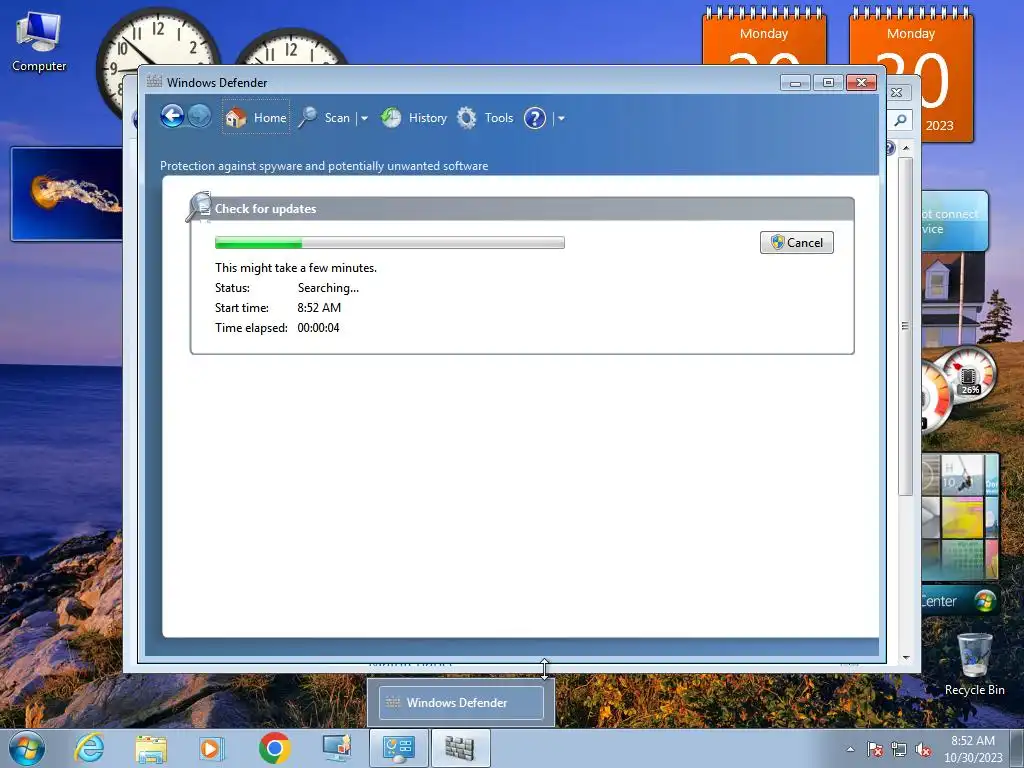Click the muted volume tray icon
This screenshot has width=1024, height=768.
coord(923,749)
